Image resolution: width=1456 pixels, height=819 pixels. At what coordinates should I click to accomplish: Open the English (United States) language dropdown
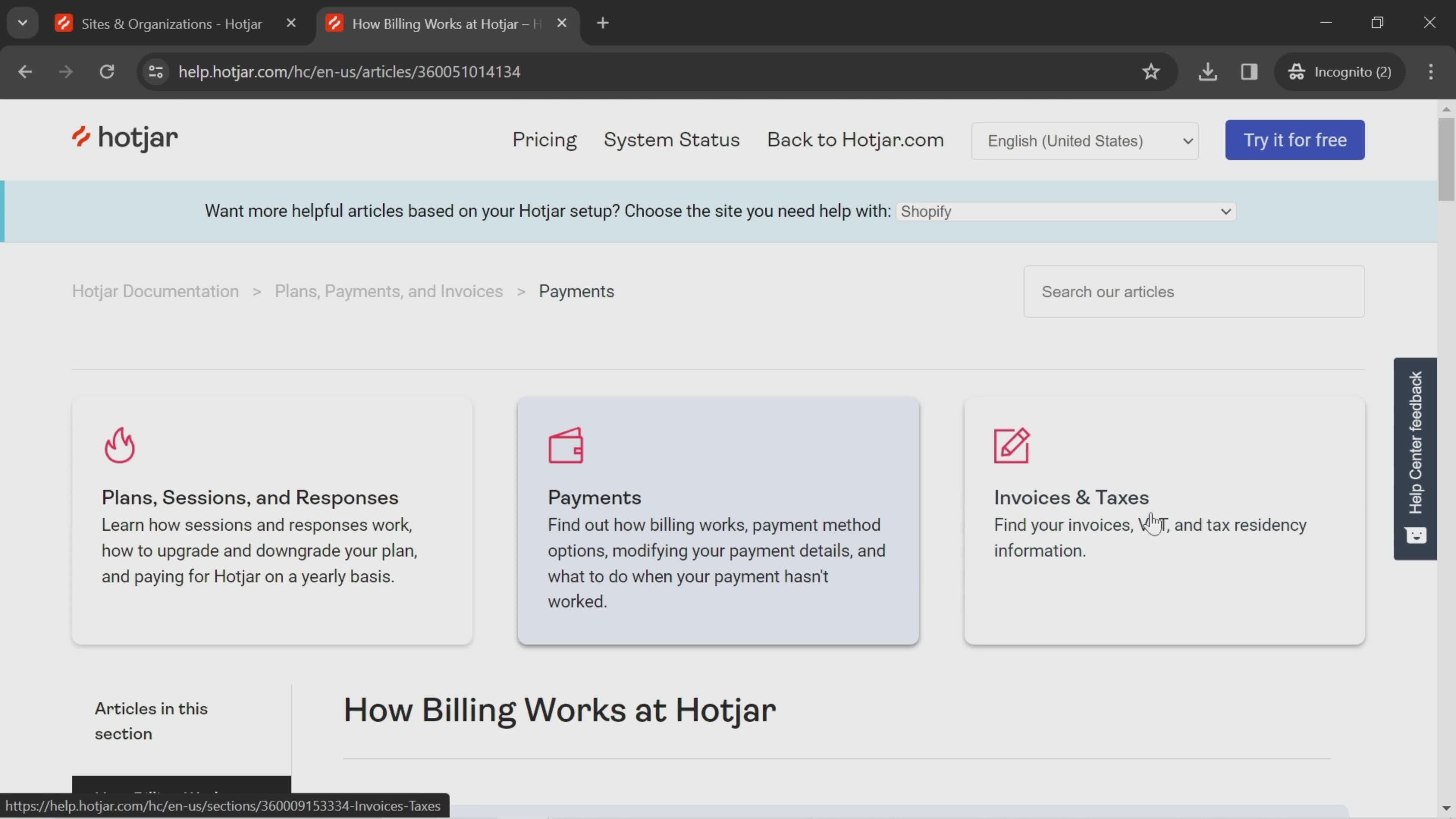point(1085,141)
